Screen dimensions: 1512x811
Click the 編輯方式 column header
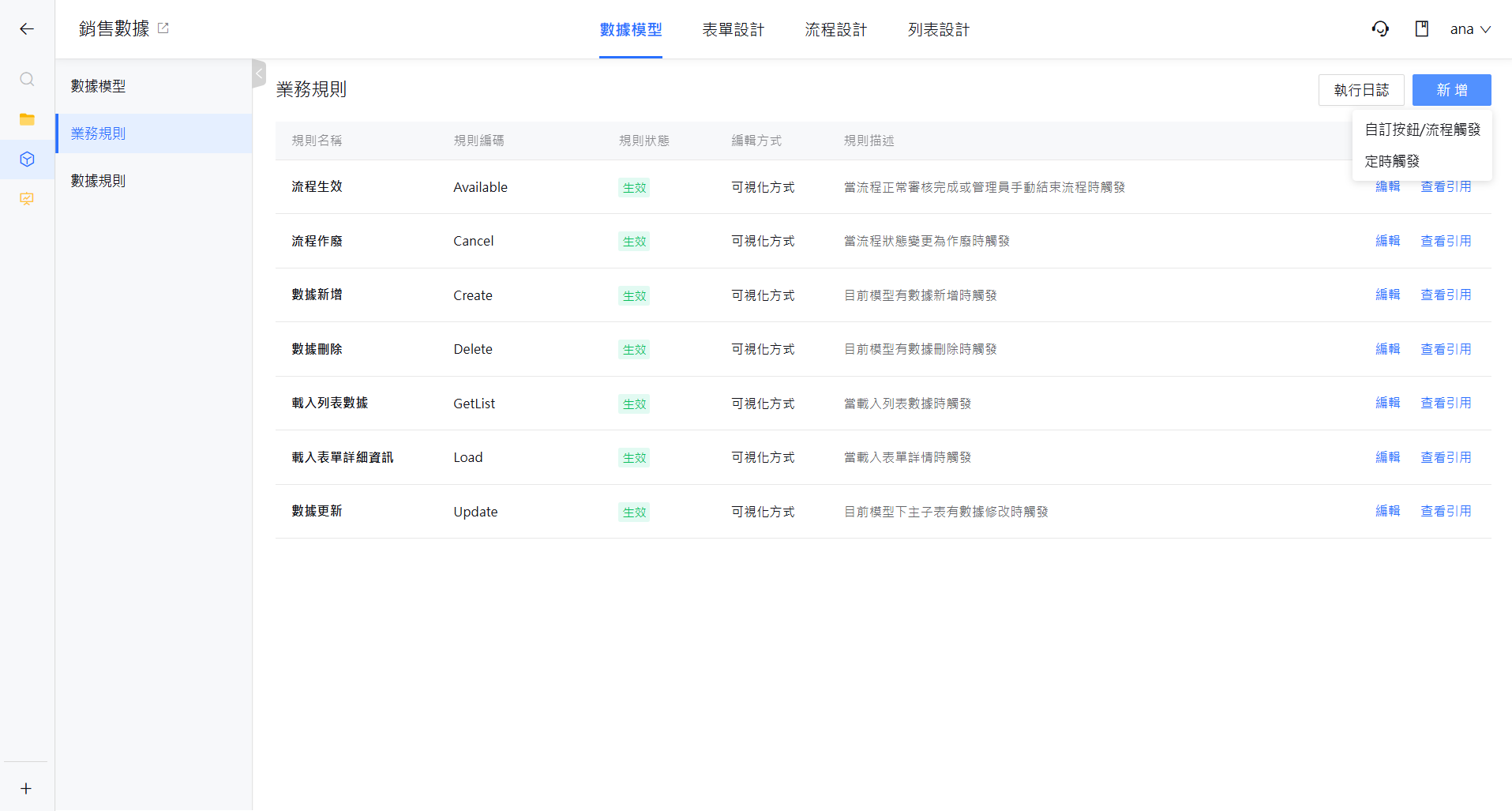pyautogui.click(x=756, y=141)
